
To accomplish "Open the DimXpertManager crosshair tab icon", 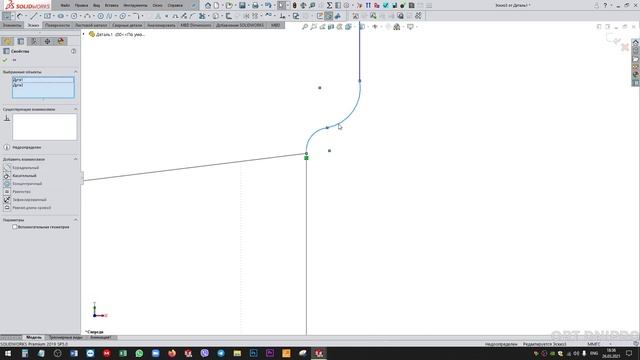I will pos(48,41).
